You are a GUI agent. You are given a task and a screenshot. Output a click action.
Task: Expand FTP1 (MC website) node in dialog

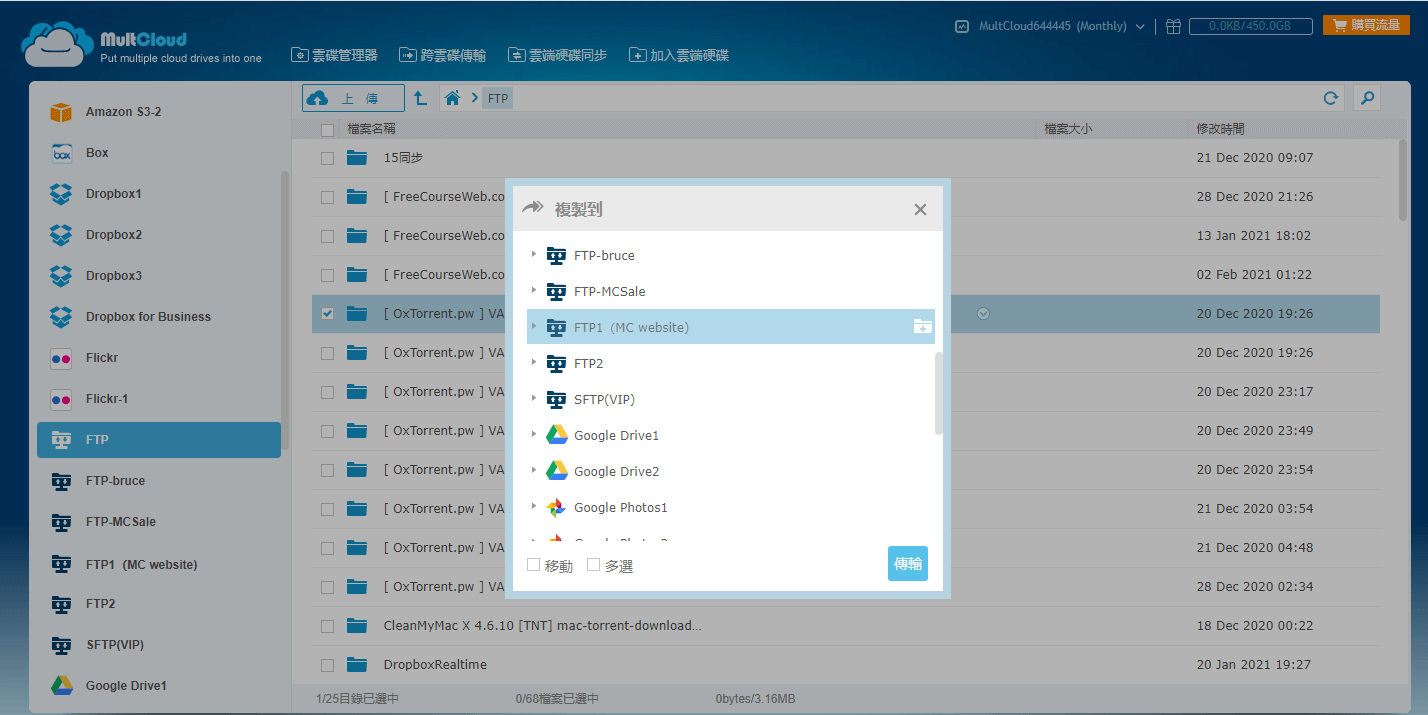click(534, 327)
